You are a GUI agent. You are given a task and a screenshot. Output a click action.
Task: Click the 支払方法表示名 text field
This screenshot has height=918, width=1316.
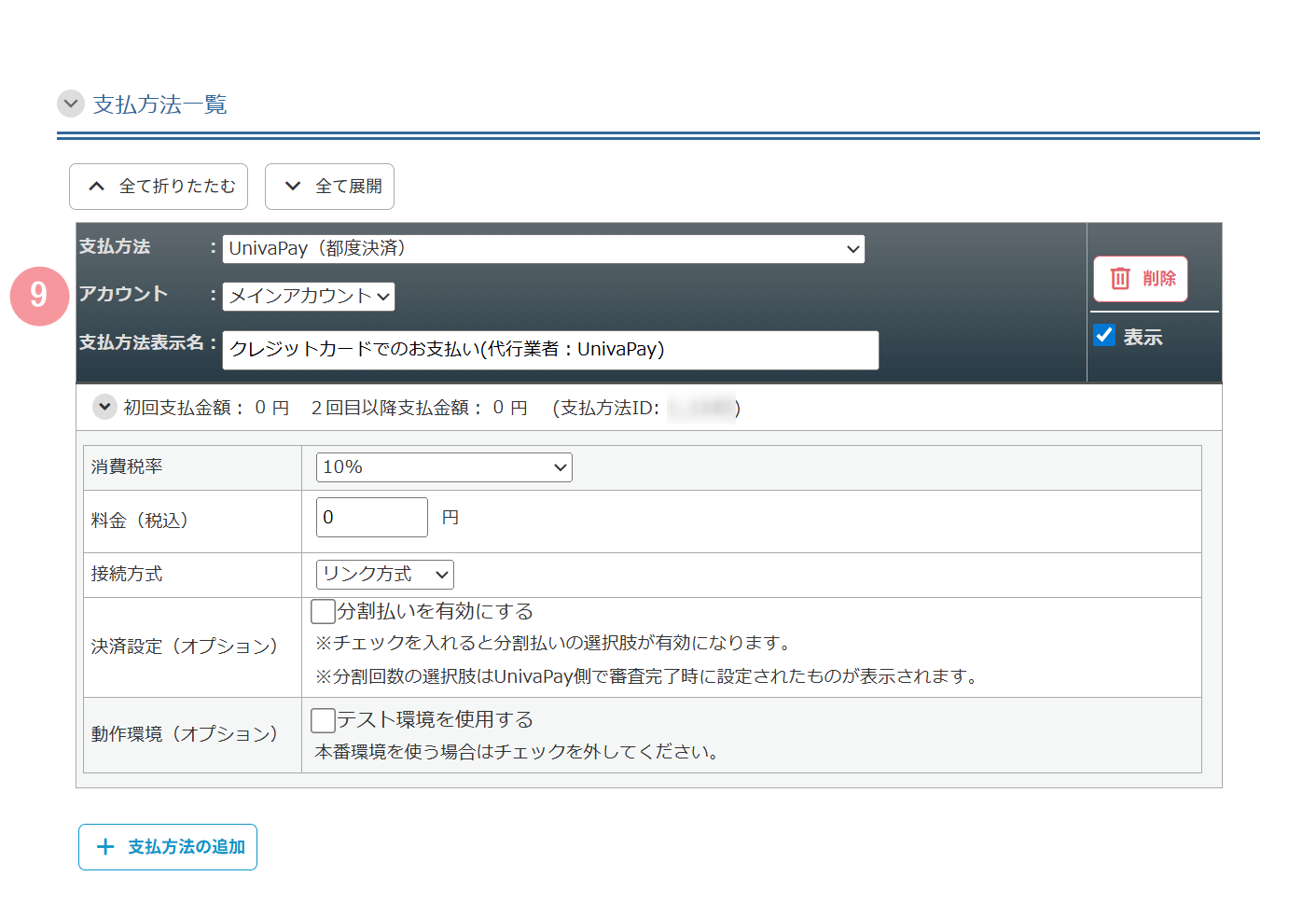(x=550, y=350)
